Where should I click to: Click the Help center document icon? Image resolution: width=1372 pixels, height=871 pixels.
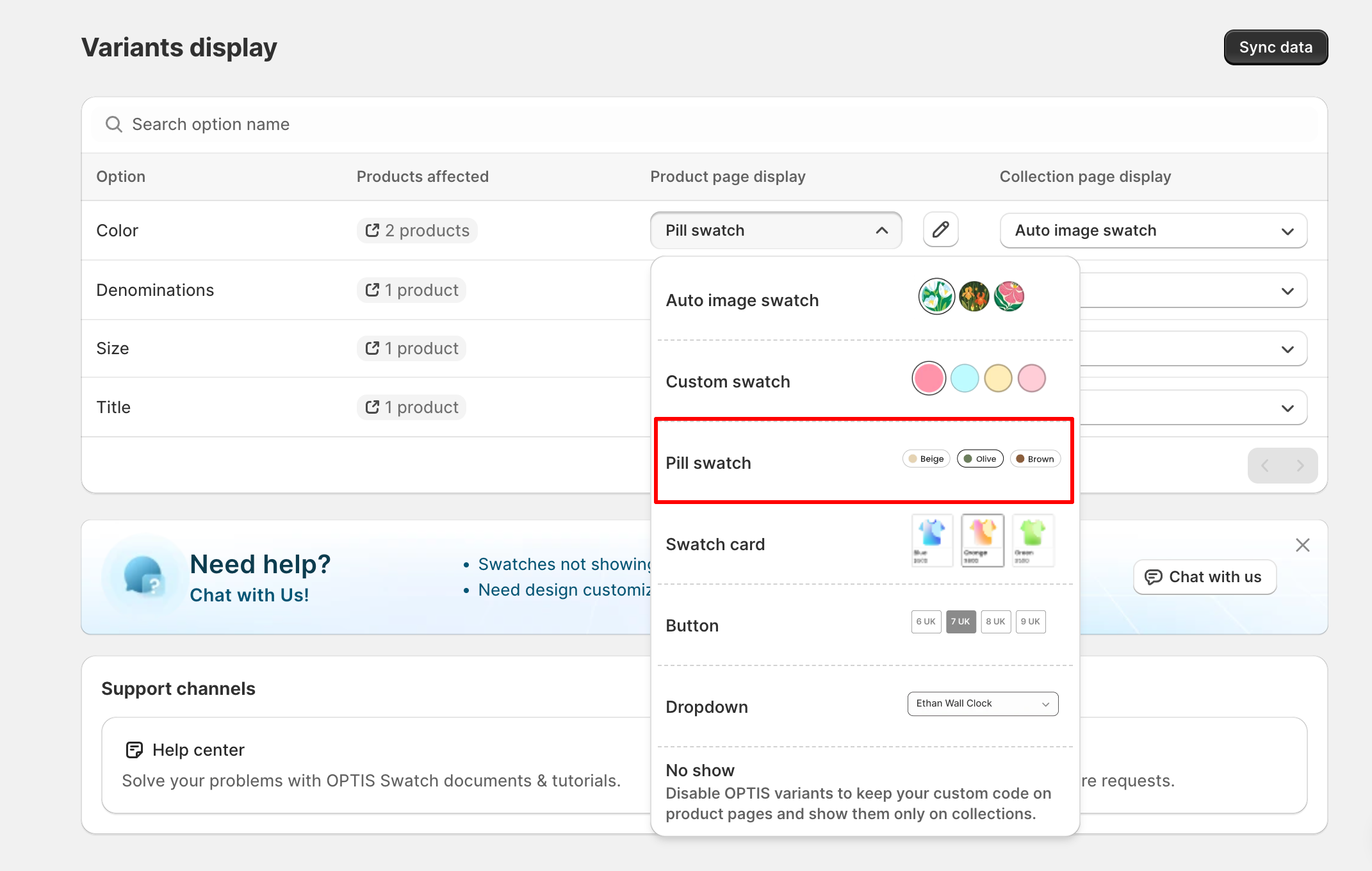[135, 750]
